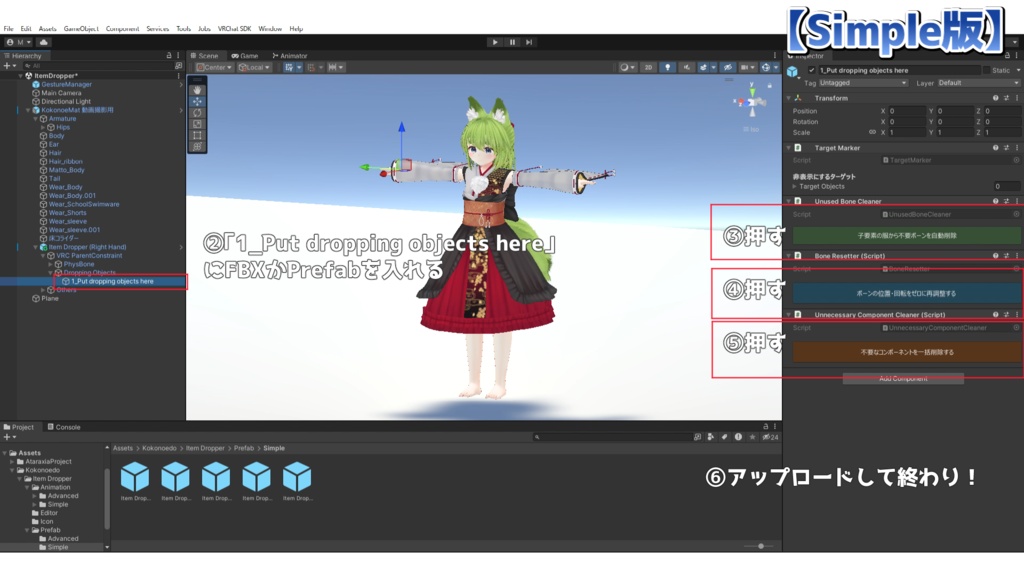Open the Window menu
This screenshot has width=1024, height=576.
(x=270, y=29)
